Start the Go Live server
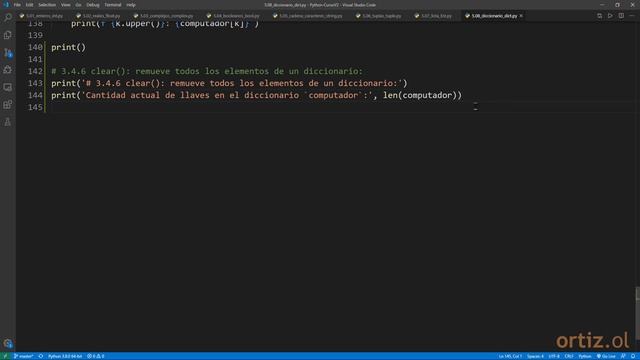Image resolution: width=640 pixels, height=360 pixels. coord(606,356)
